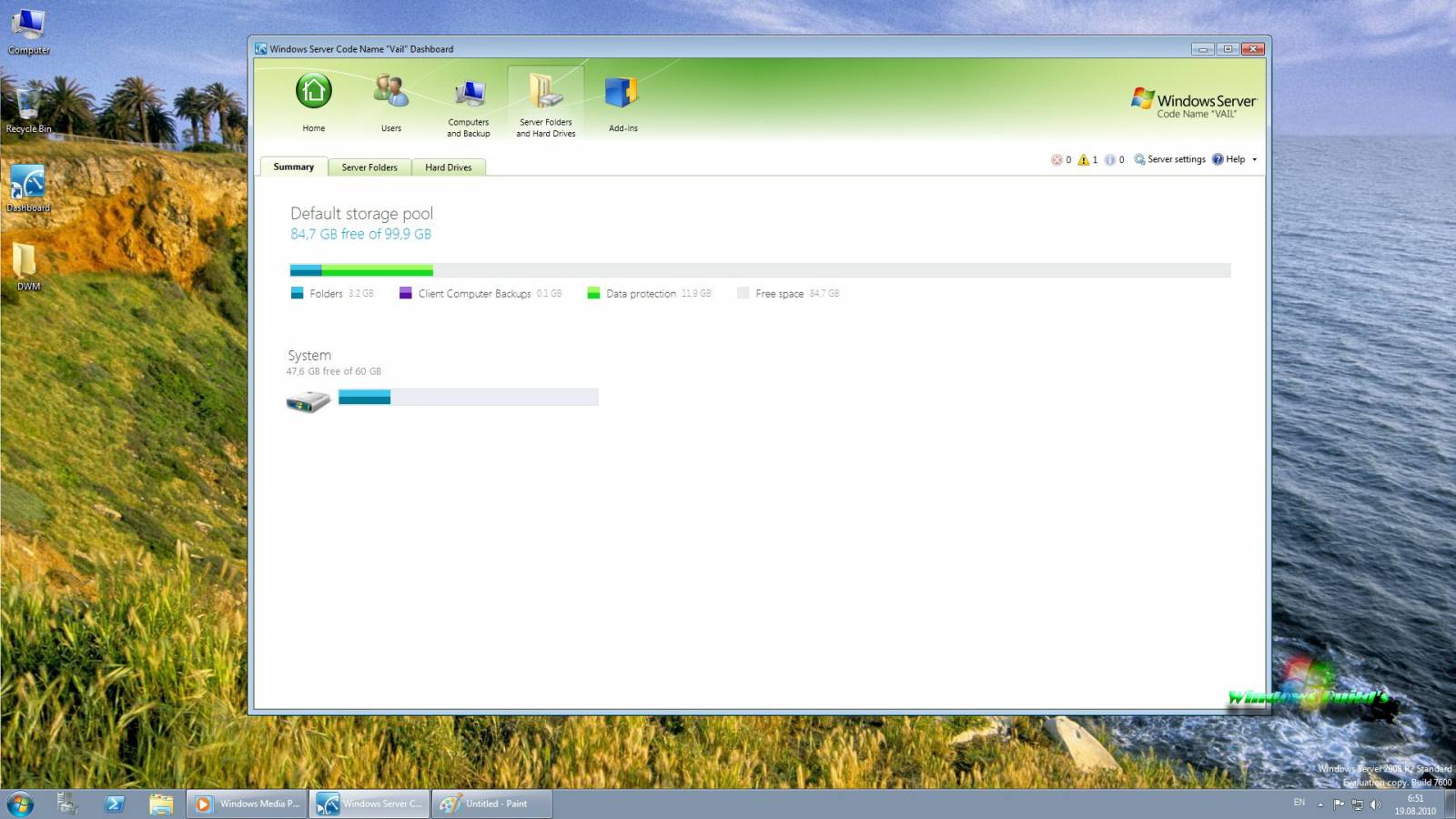Click the Free space gray swatch
Screen dimensions: 1456x819
(x=743, y=293)
